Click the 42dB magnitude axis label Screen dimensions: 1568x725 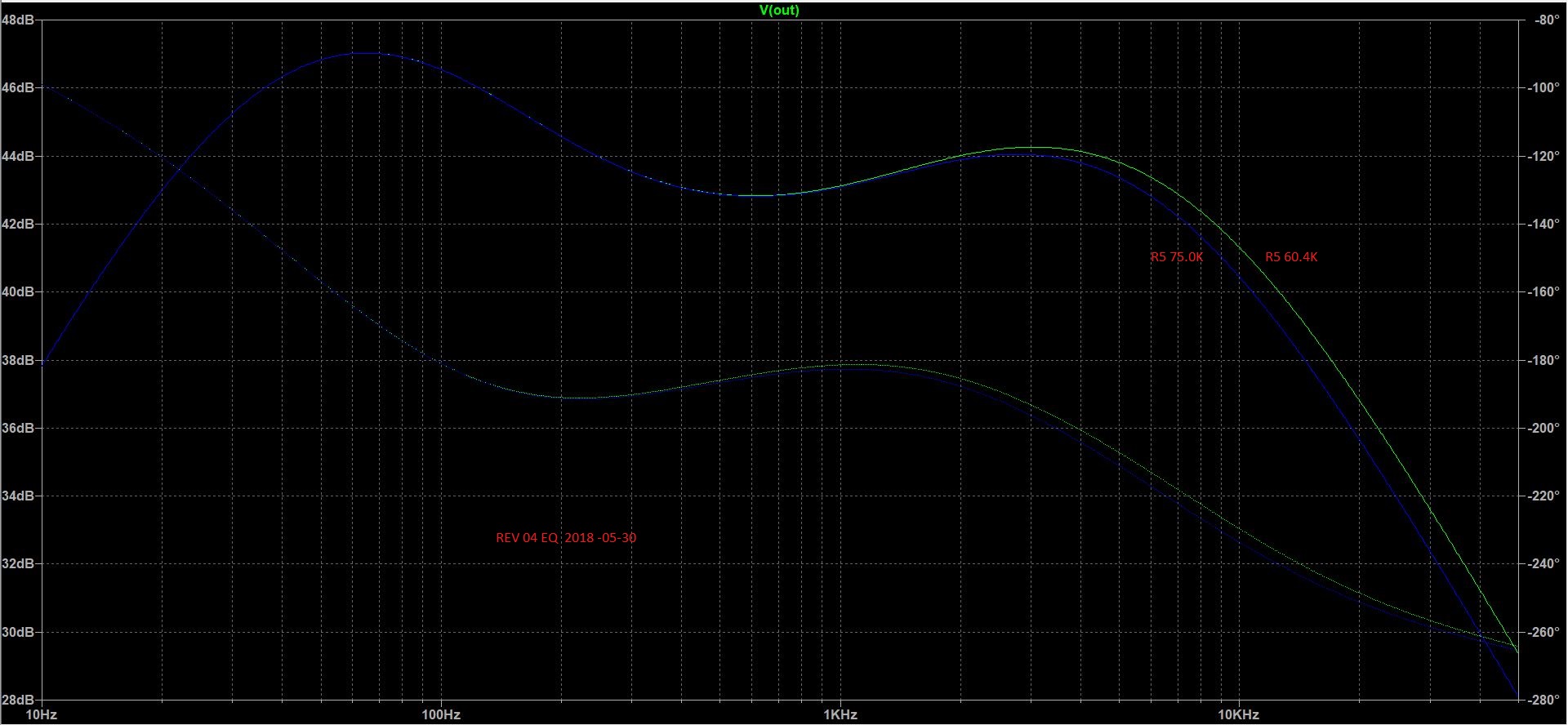[x=17, y=224]
